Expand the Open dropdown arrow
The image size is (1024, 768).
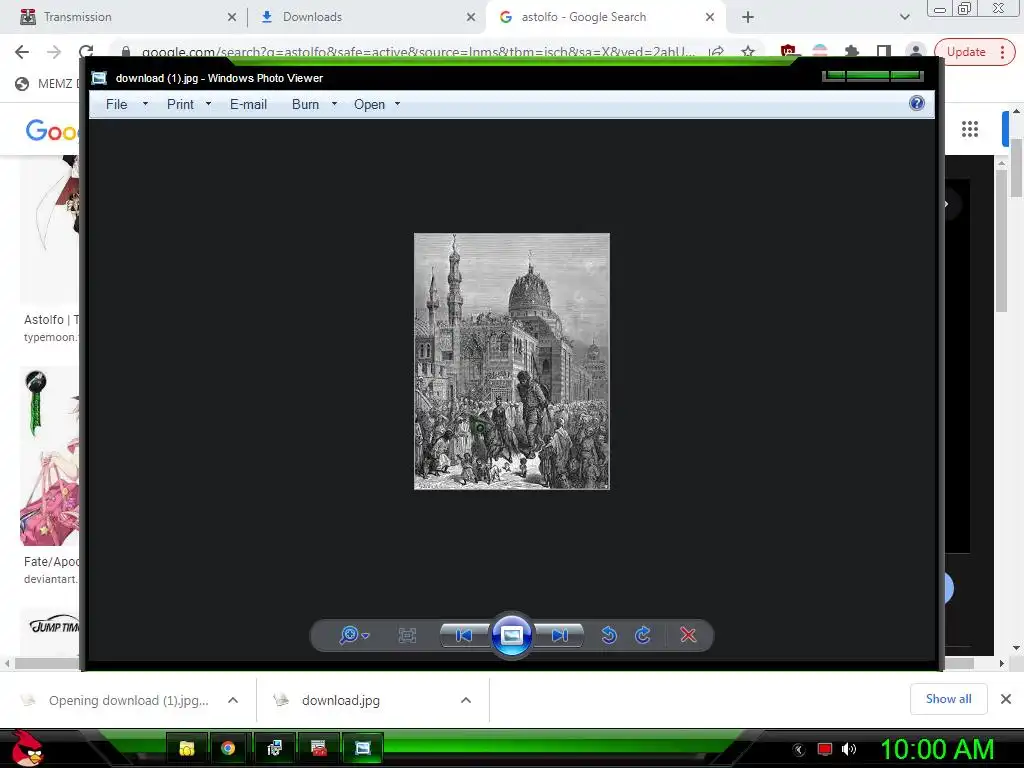coord(397,104)
